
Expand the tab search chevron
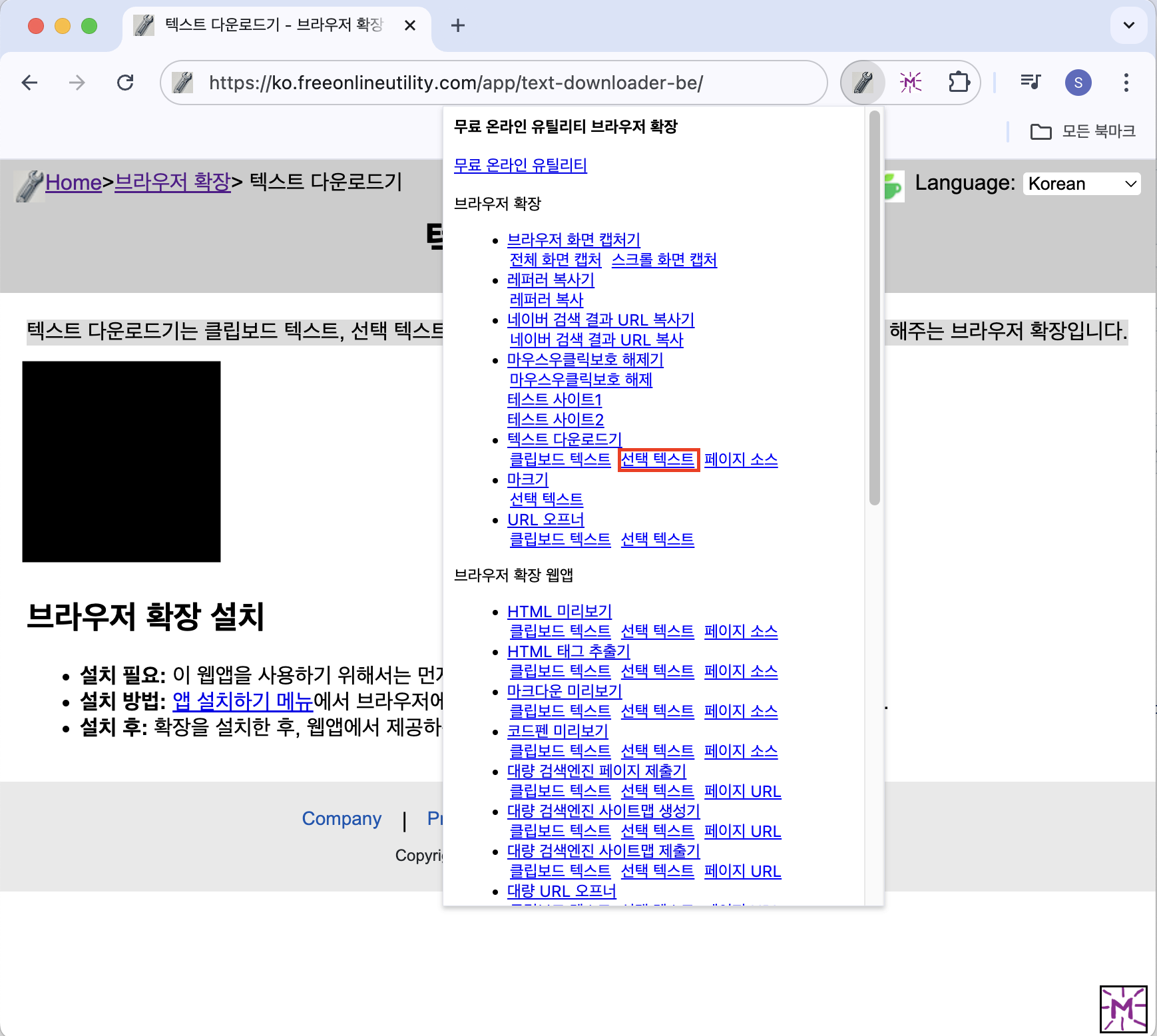1128,25
